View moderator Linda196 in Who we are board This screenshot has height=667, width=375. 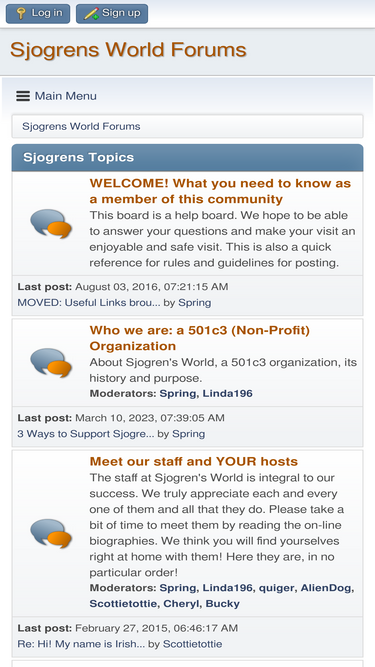(227, 393)
